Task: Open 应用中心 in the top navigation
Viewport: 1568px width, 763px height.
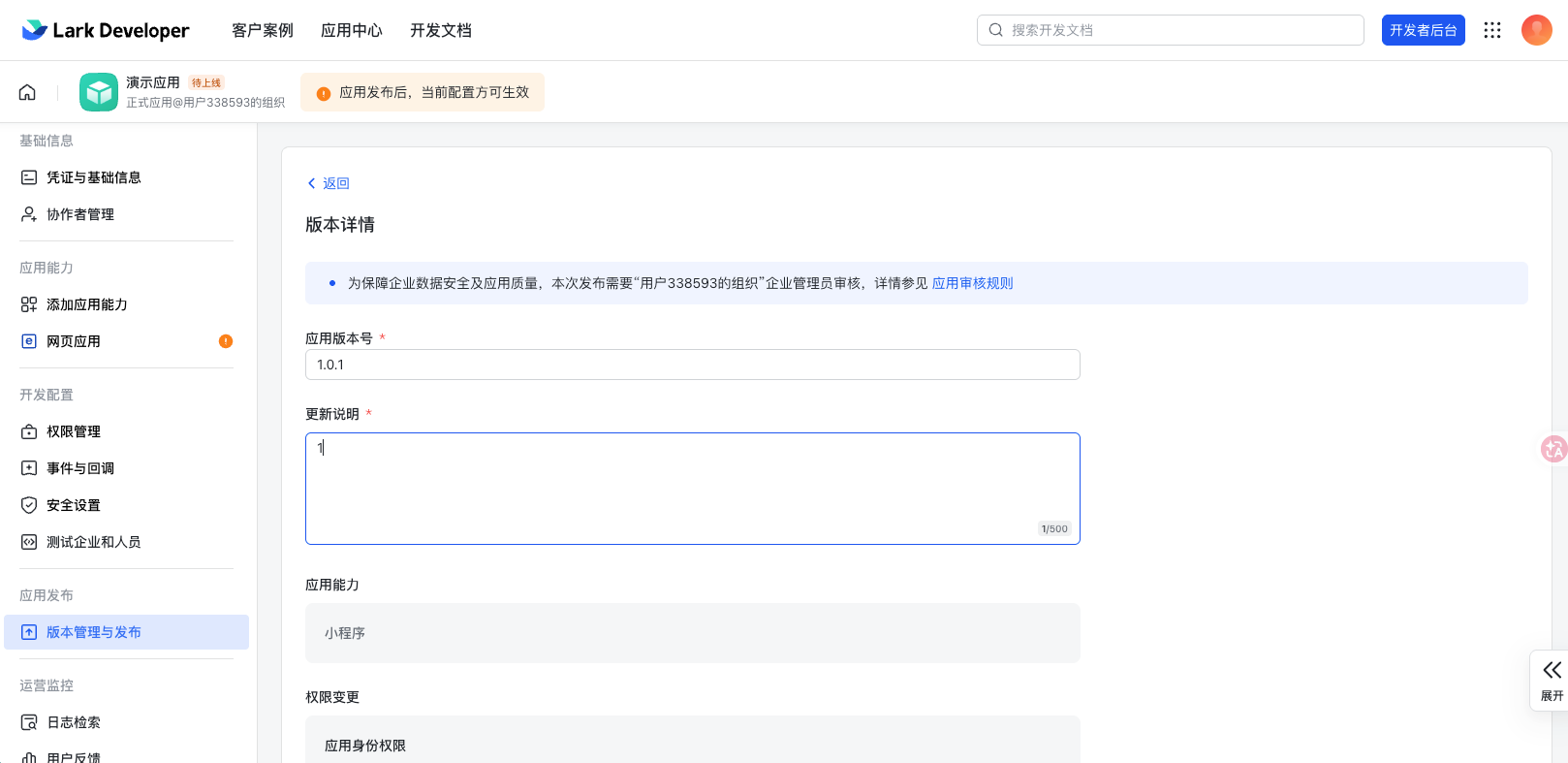Action: [352, 30]
